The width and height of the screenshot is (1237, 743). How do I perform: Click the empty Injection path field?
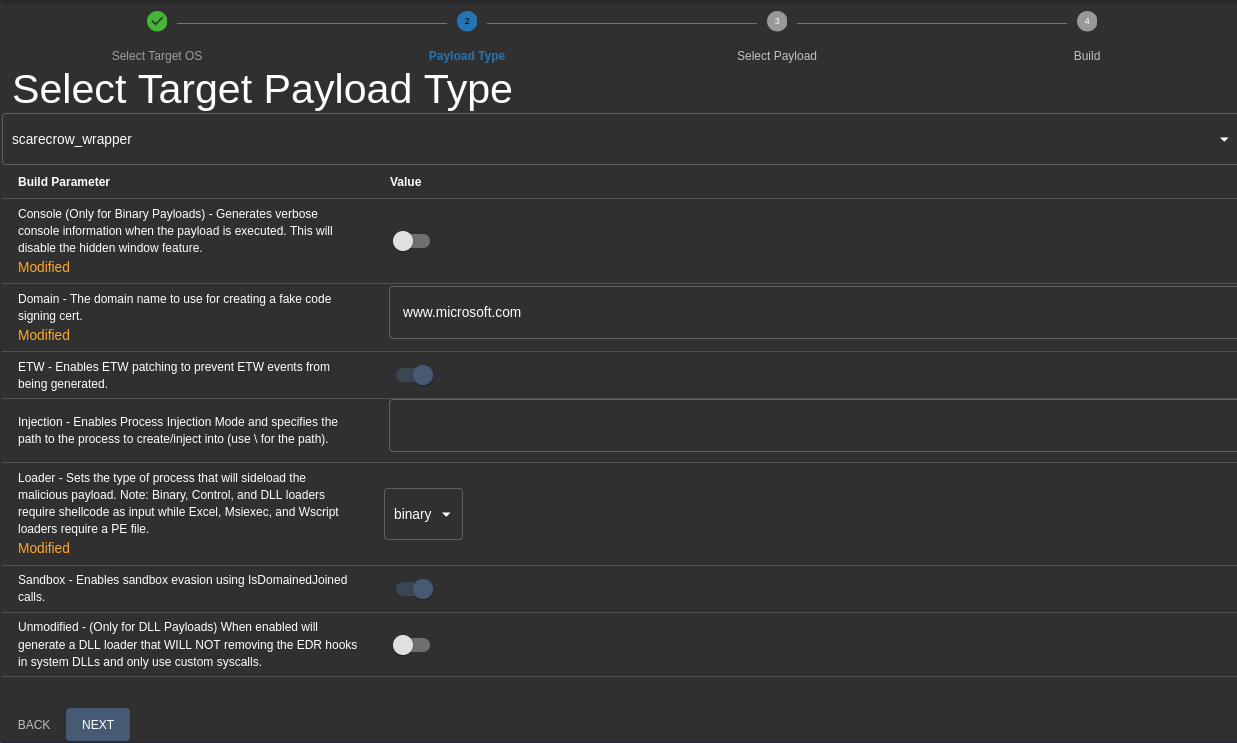coord(813,426)
